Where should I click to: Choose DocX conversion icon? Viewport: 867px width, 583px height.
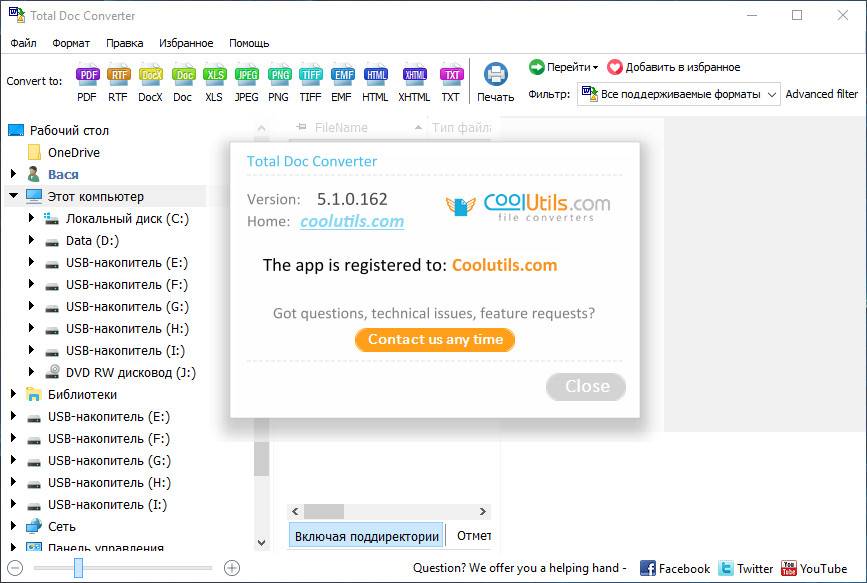pos(150,76)
